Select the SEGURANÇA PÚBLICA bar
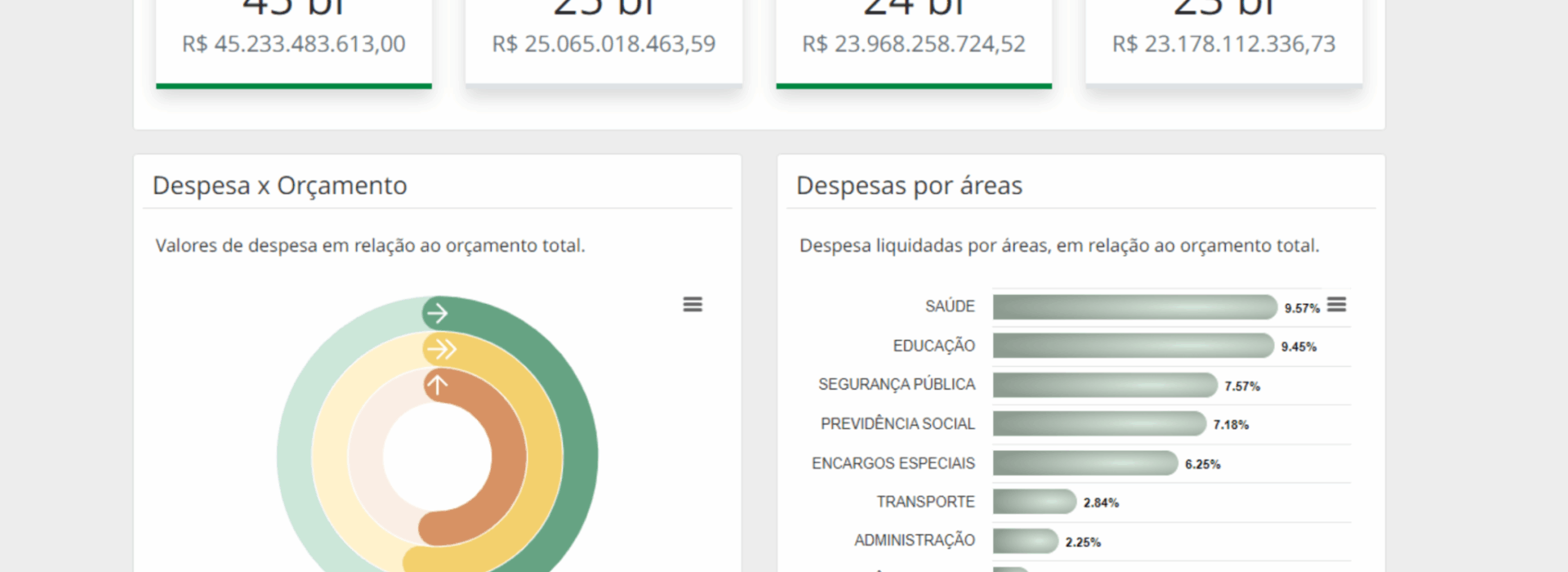The height and width of the screenshot is (572, 1568). pyautogui.click(x=1104, y=385)
